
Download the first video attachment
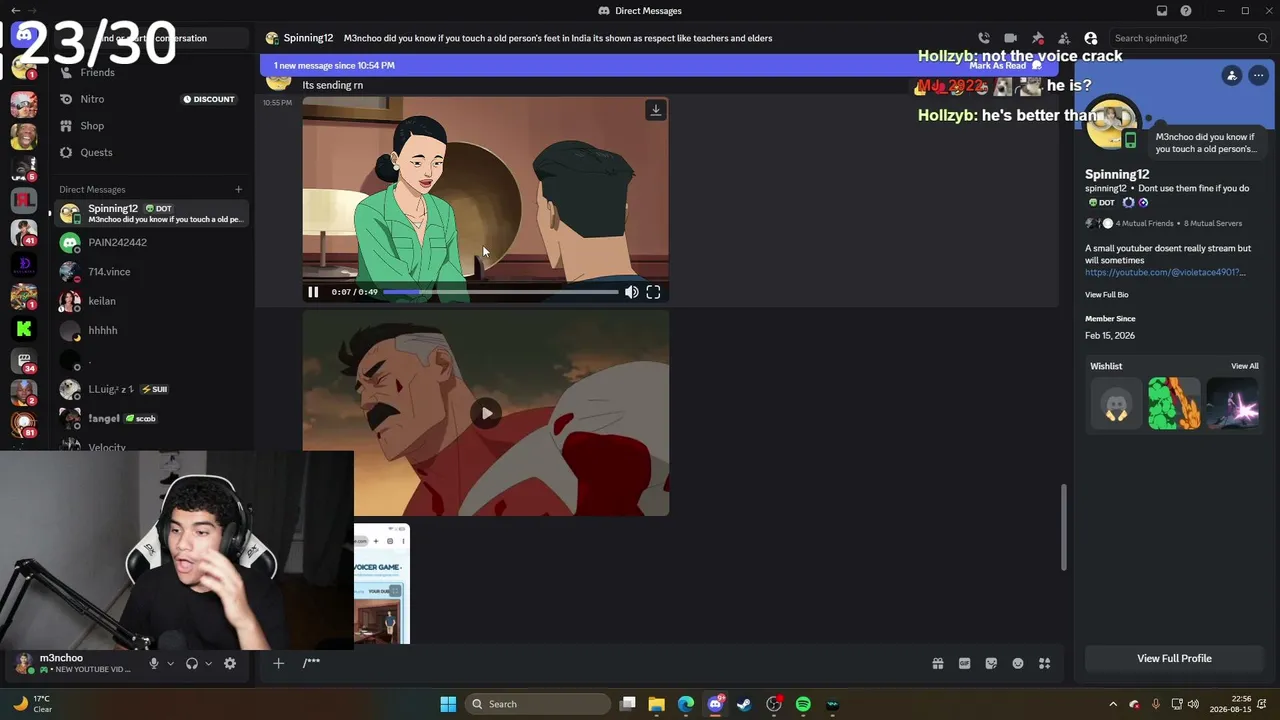(656, 110)
